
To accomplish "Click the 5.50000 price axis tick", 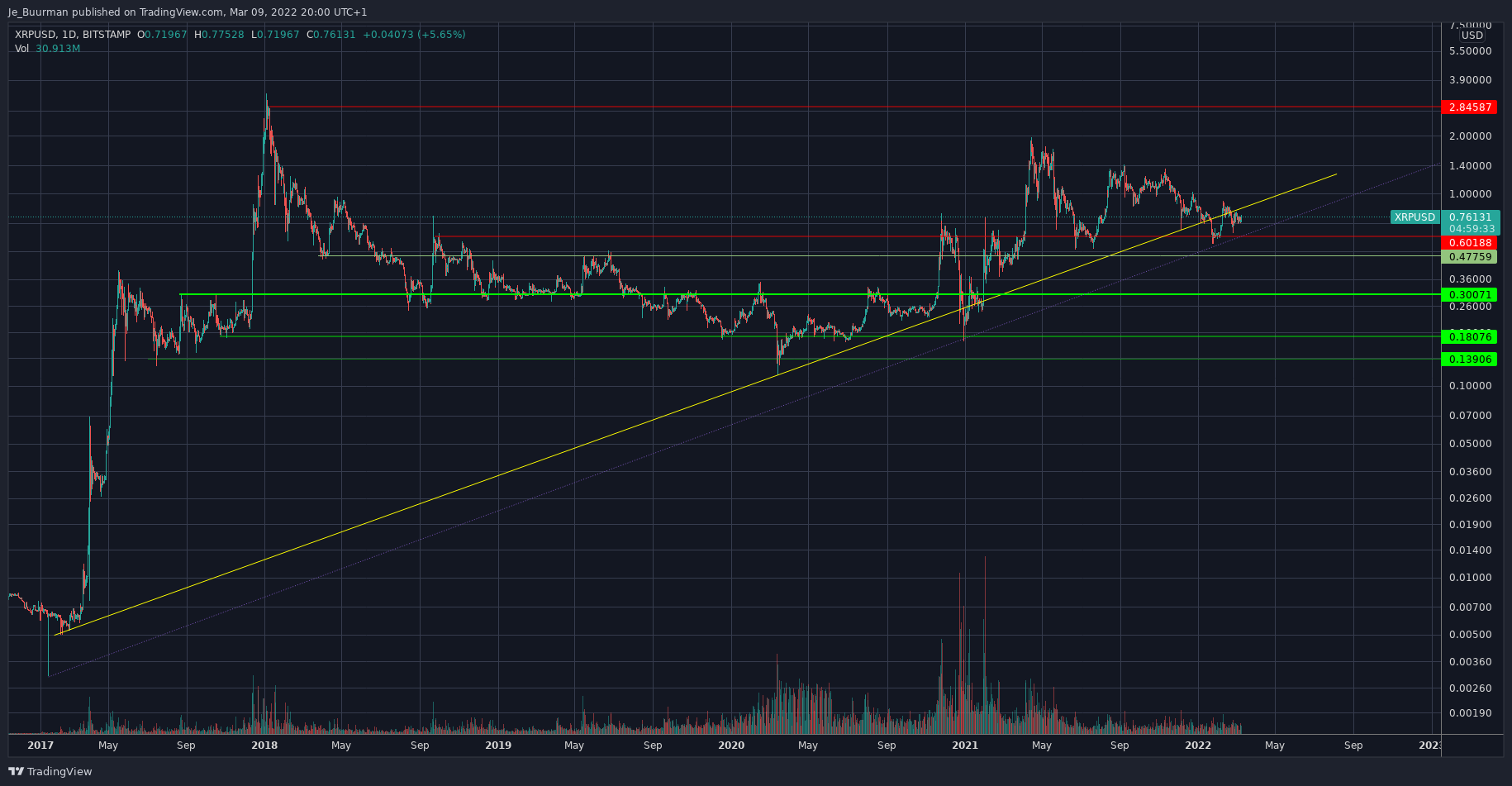I will coord(1470,51).
